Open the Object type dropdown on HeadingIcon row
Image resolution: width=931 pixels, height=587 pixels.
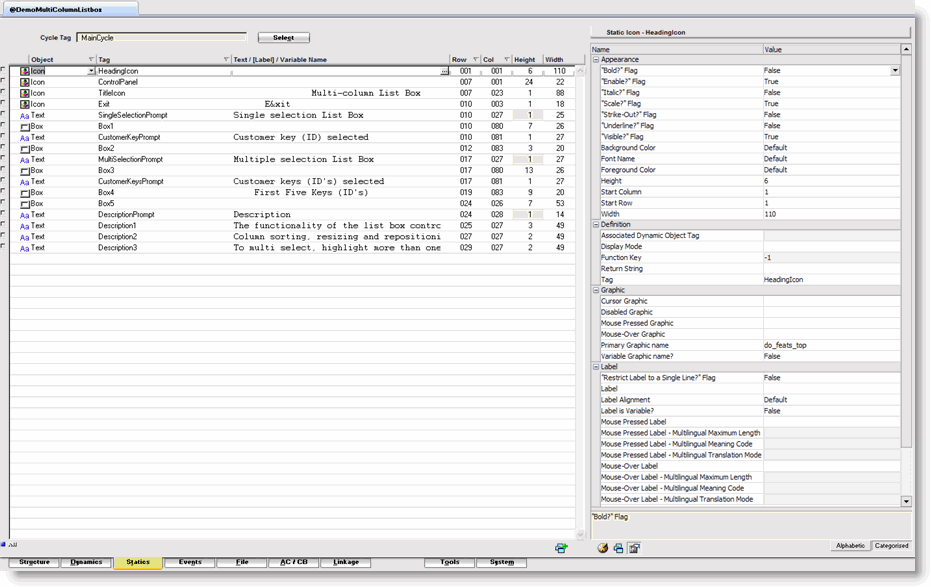coord(91,71)
